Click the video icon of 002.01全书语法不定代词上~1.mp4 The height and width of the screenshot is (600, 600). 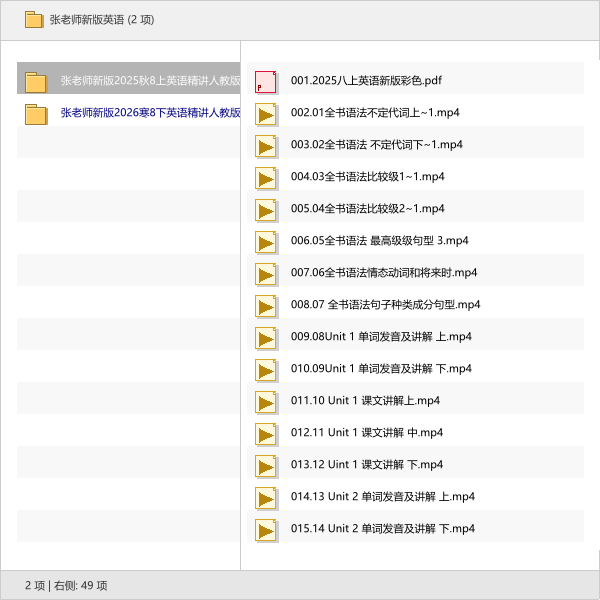point(266,113)
